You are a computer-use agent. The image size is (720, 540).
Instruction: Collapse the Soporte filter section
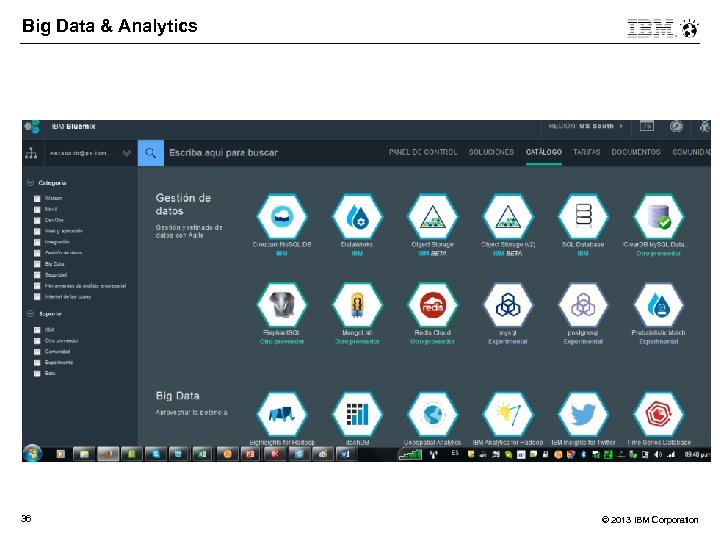pyautogui.click(x=31, y=314)
